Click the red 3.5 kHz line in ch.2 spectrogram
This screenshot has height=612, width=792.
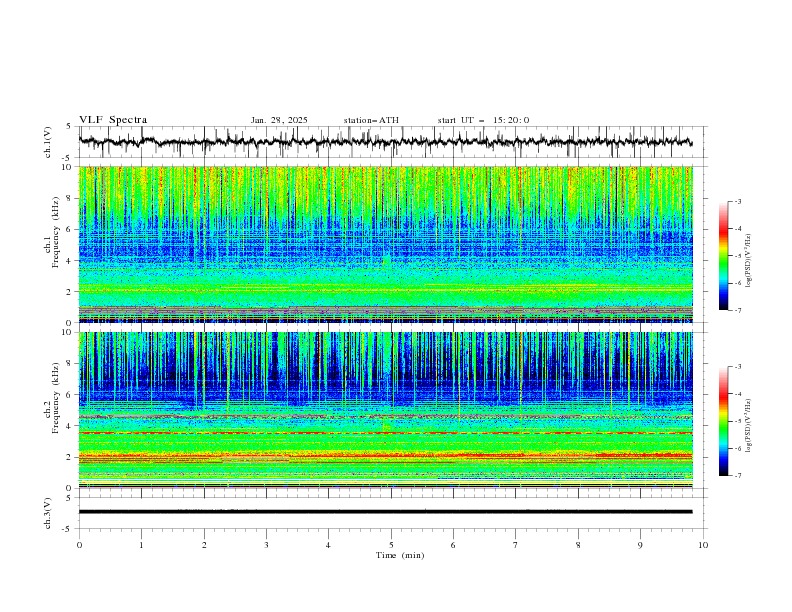(385, 433)
